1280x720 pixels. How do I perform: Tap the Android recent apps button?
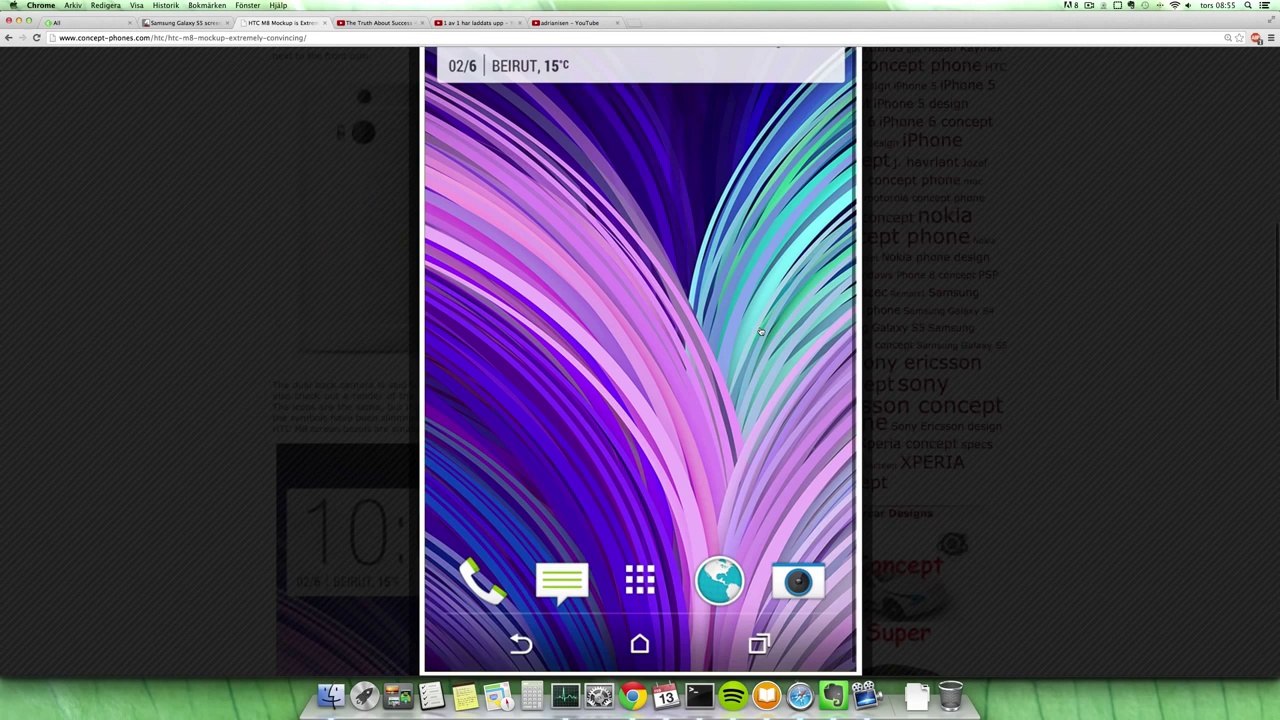click(x=758, y=644)
